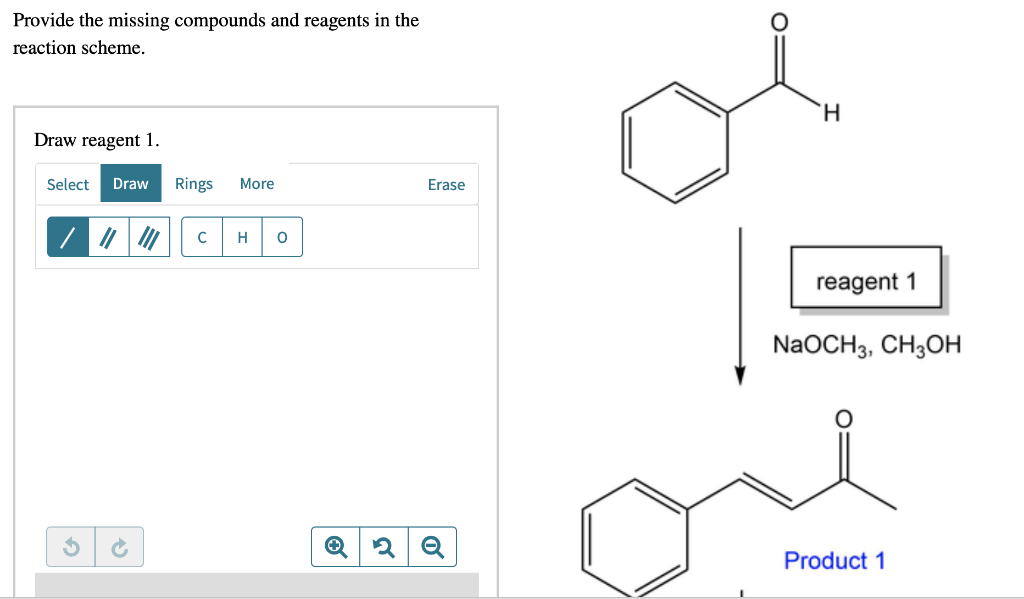Select the triple bond drawing tool

[x=150, y=236]
